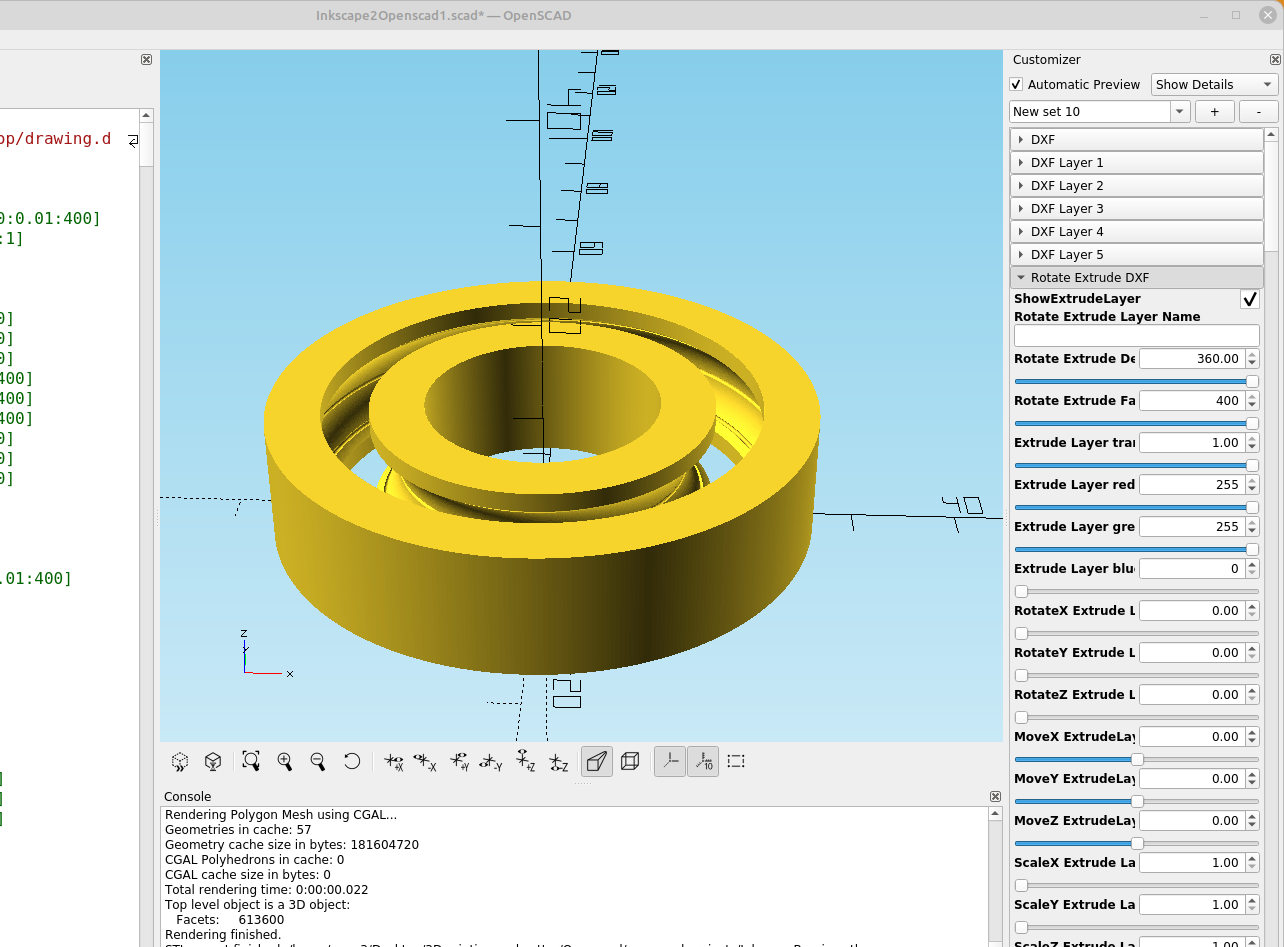Image resolution: width=1284 pixels, height=947 pixels.
Task: Click the Zoom All magnifier icon
Action: point(251,761)
